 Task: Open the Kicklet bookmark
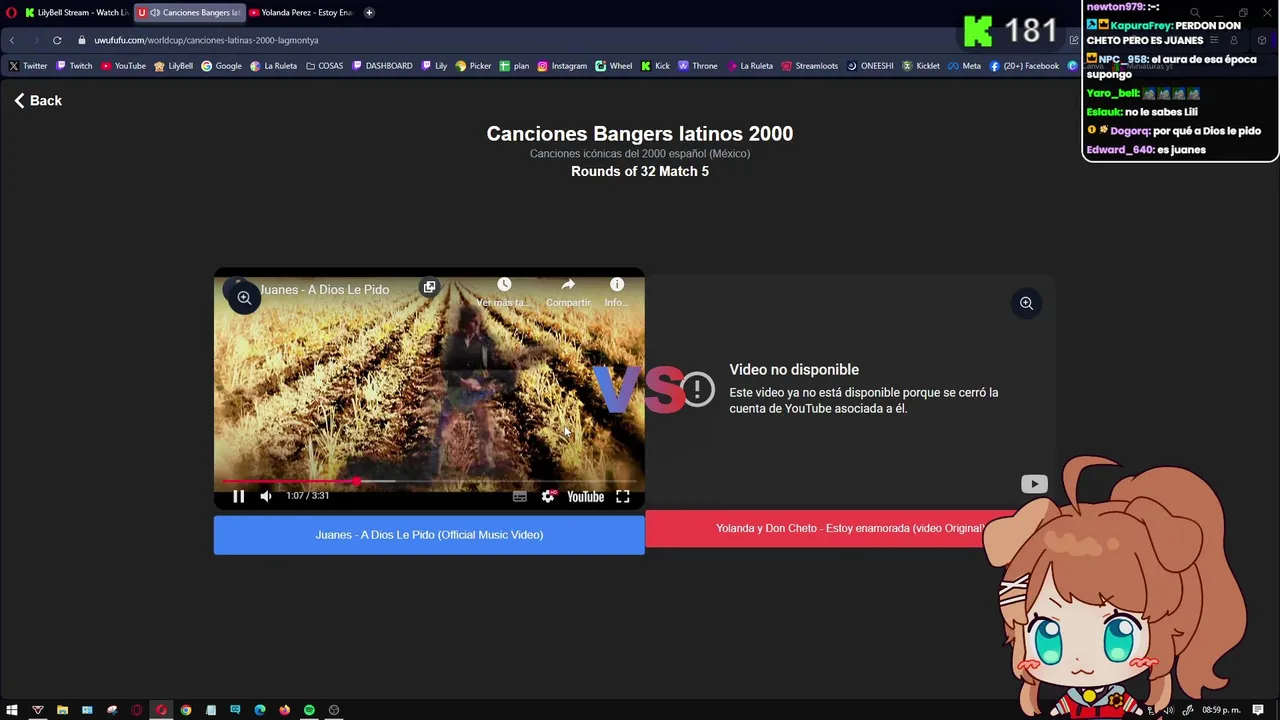tap(921, 66)
